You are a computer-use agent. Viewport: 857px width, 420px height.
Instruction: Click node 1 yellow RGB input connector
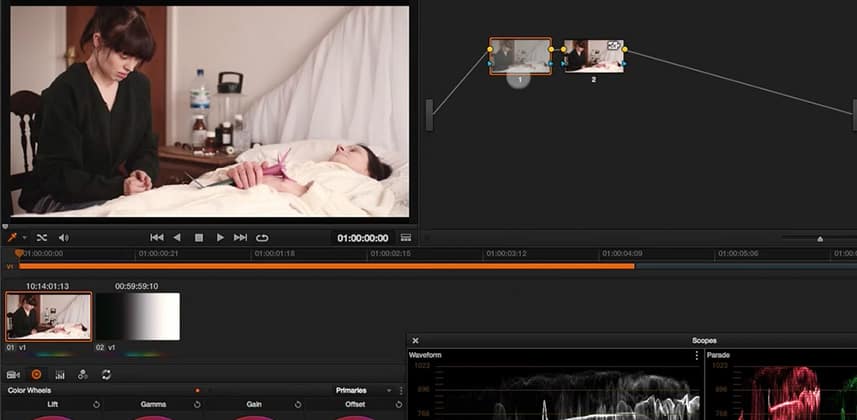click(490, 49)
